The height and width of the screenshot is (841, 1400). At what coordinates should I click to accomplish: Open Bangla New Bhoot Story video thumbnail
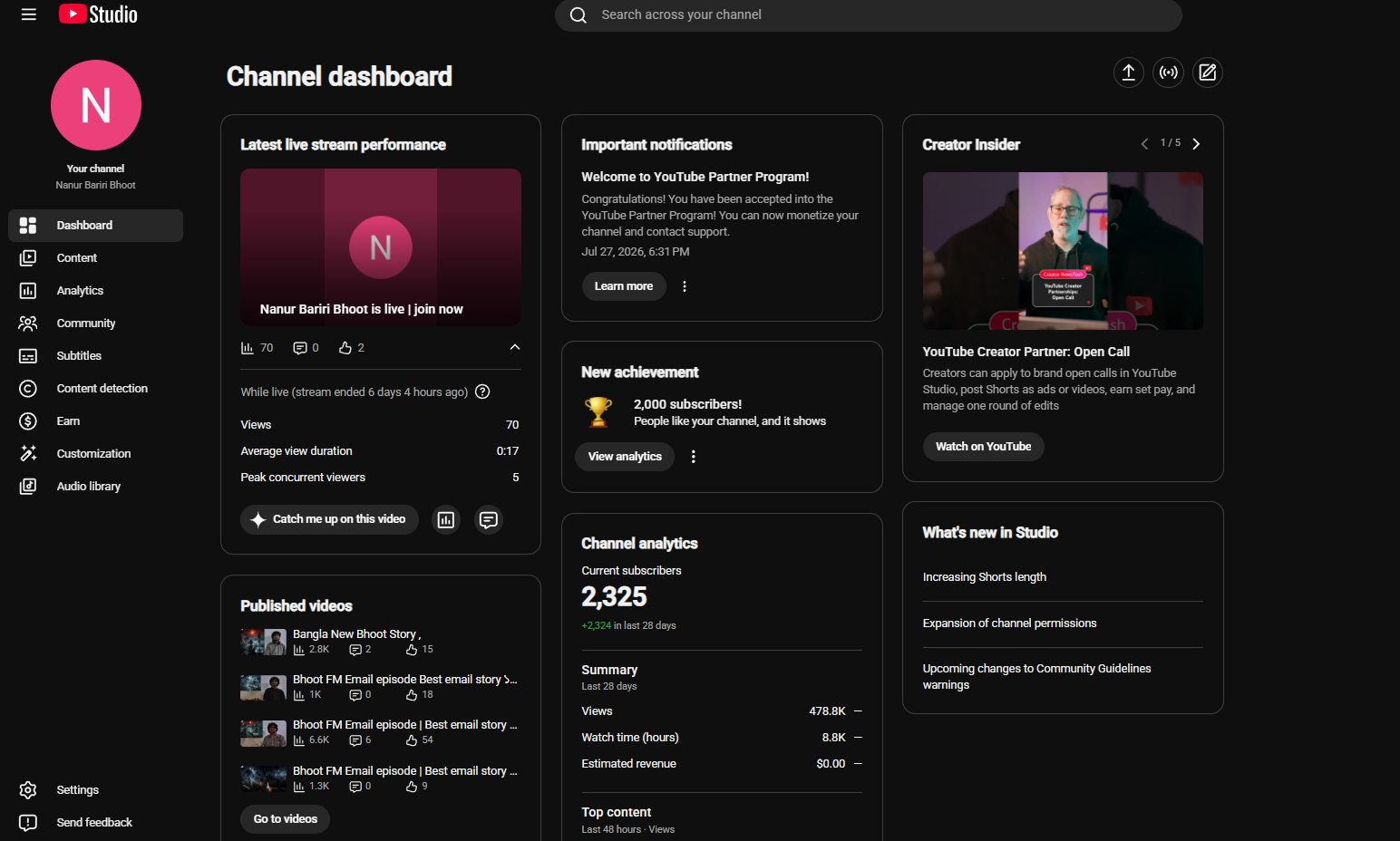point(264,643)
